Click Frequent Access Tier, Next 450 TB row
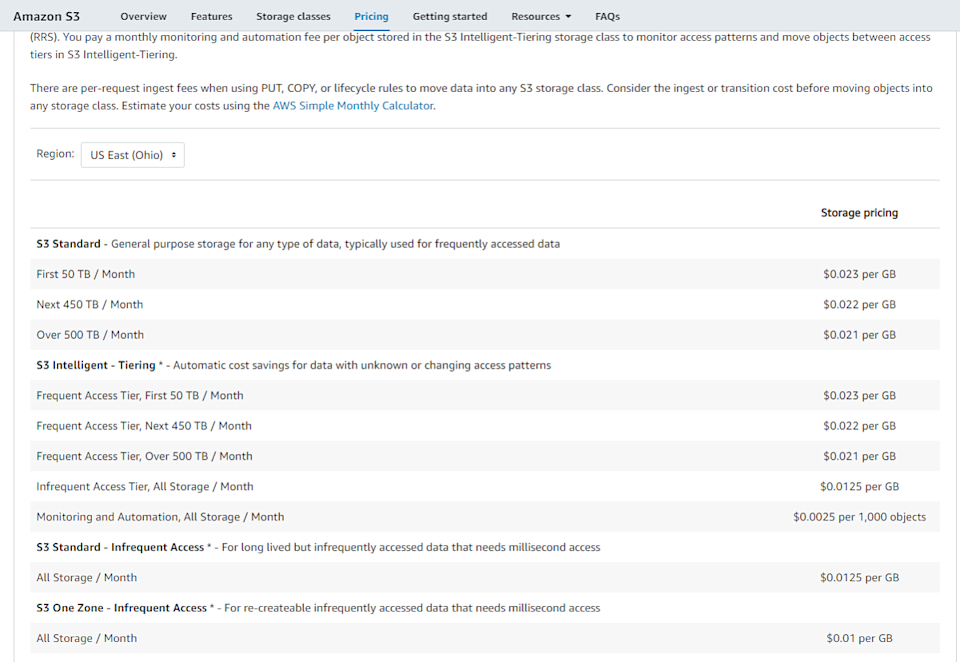Screen dimensions: 960x662 click(x=485, y=426)
